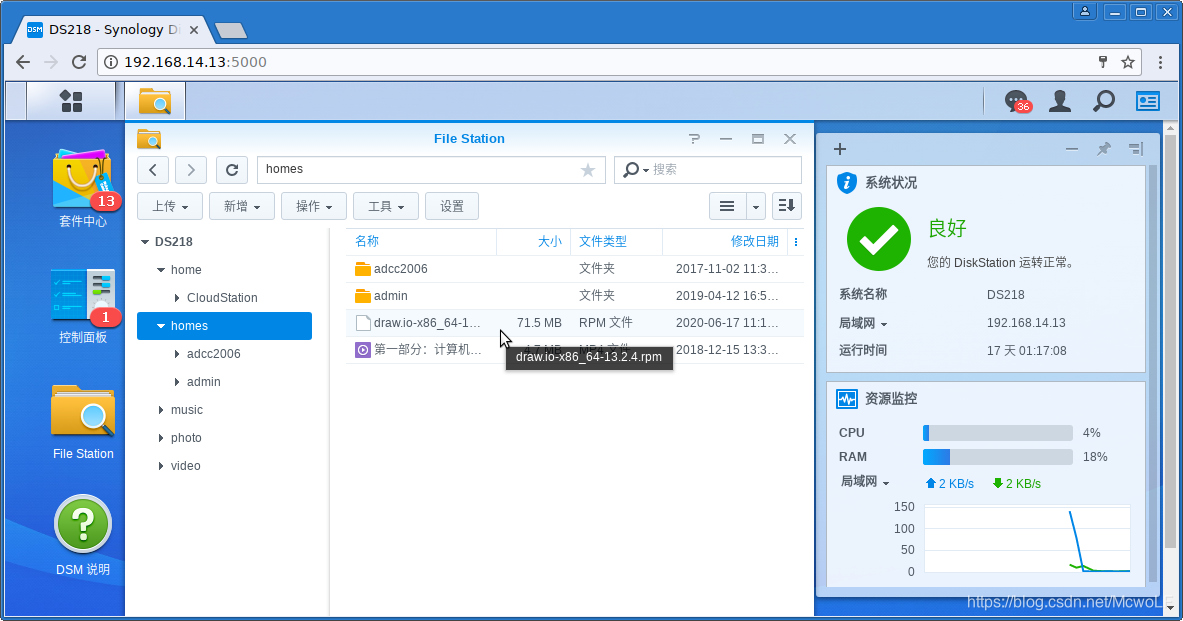Select the 第一部分 video file

575,350
